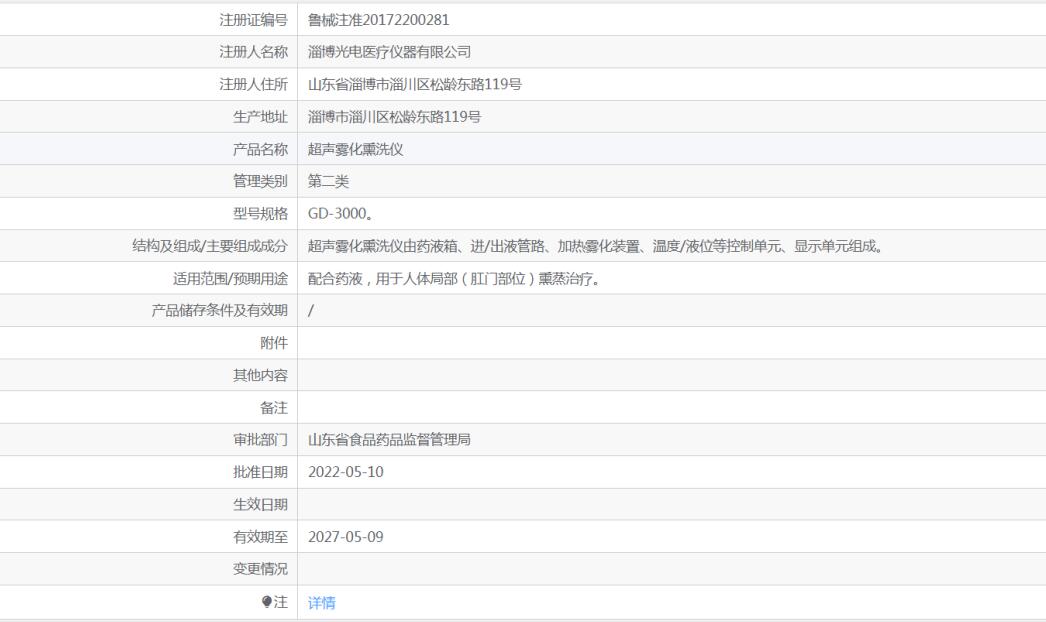1046x622 pixels.
Task: Select expiry date 2027-05-09
Action: pos(346,537)
